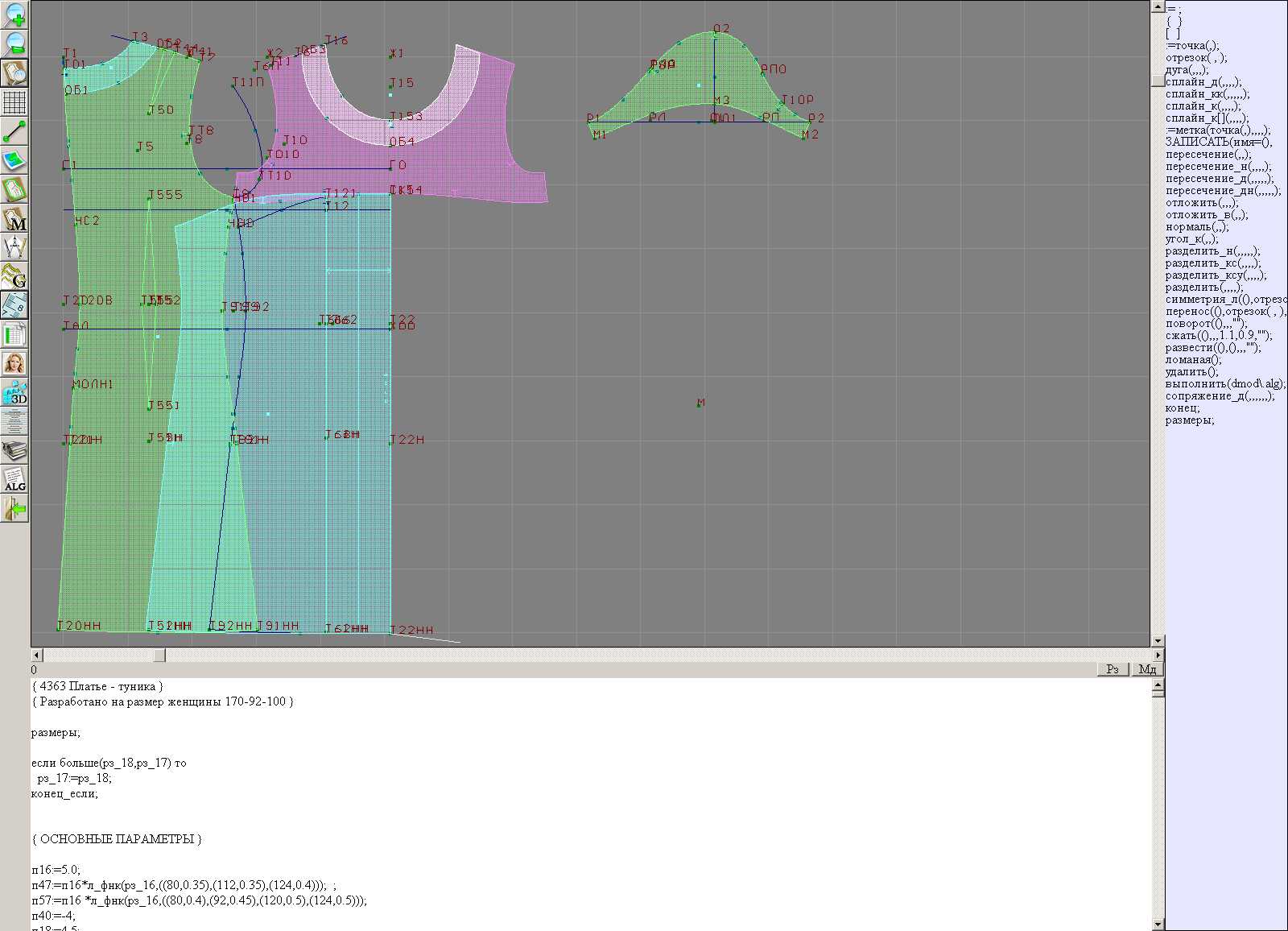Open the green spreadsheet table icon
The image size is (1288, 931).
click(14, 334)
